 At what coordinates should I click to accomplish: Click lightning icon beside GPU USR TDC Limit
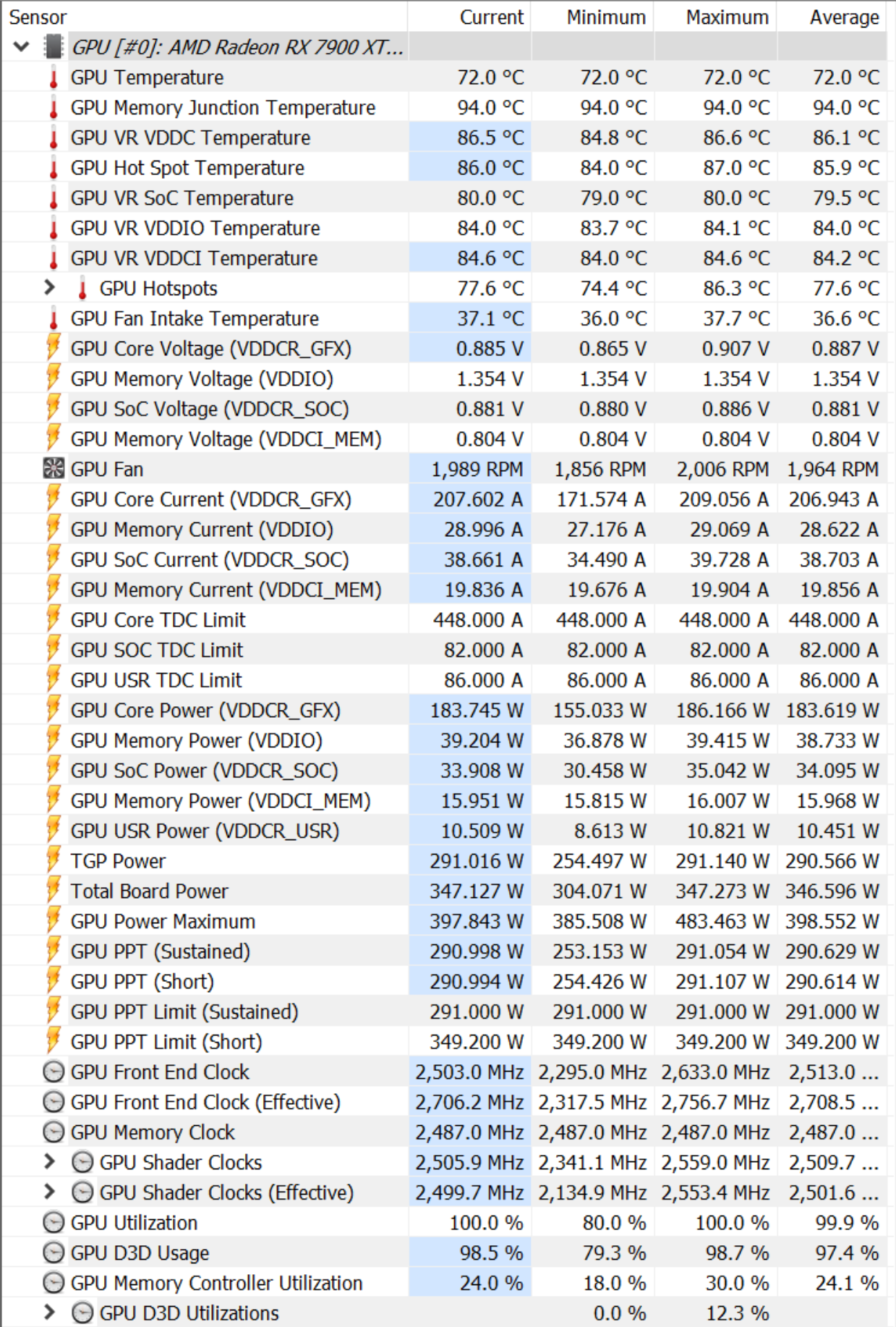(x=54, y=680)
